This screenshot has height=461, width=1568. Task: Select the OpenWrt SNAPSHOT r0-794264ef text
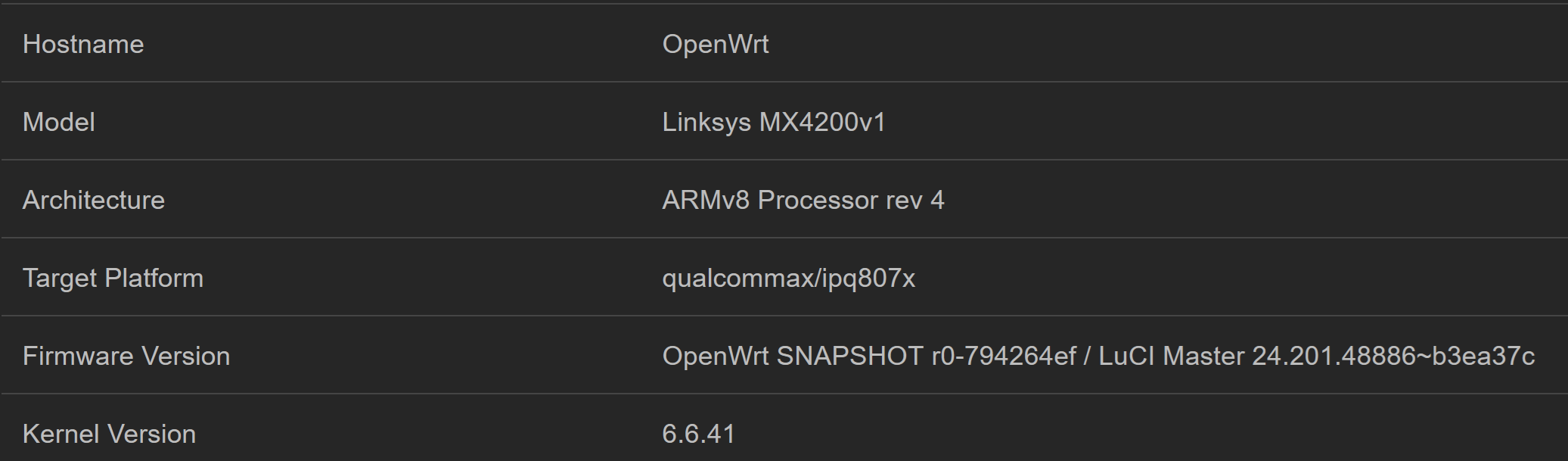[x=869, y=356]
